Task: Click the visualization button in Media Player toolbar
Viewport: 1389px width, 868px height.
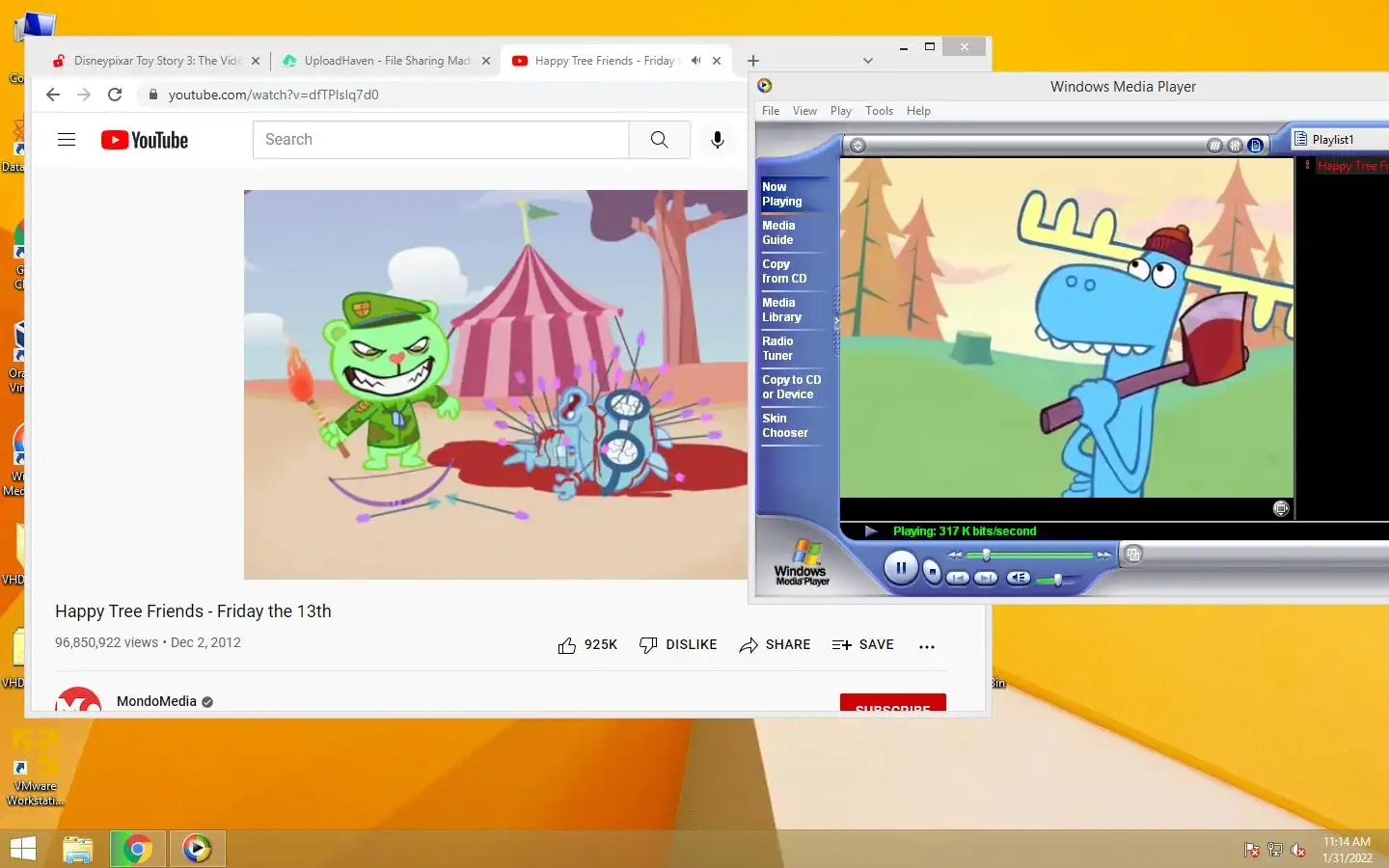Action: pyautogui.click(x=1214, y=146)
